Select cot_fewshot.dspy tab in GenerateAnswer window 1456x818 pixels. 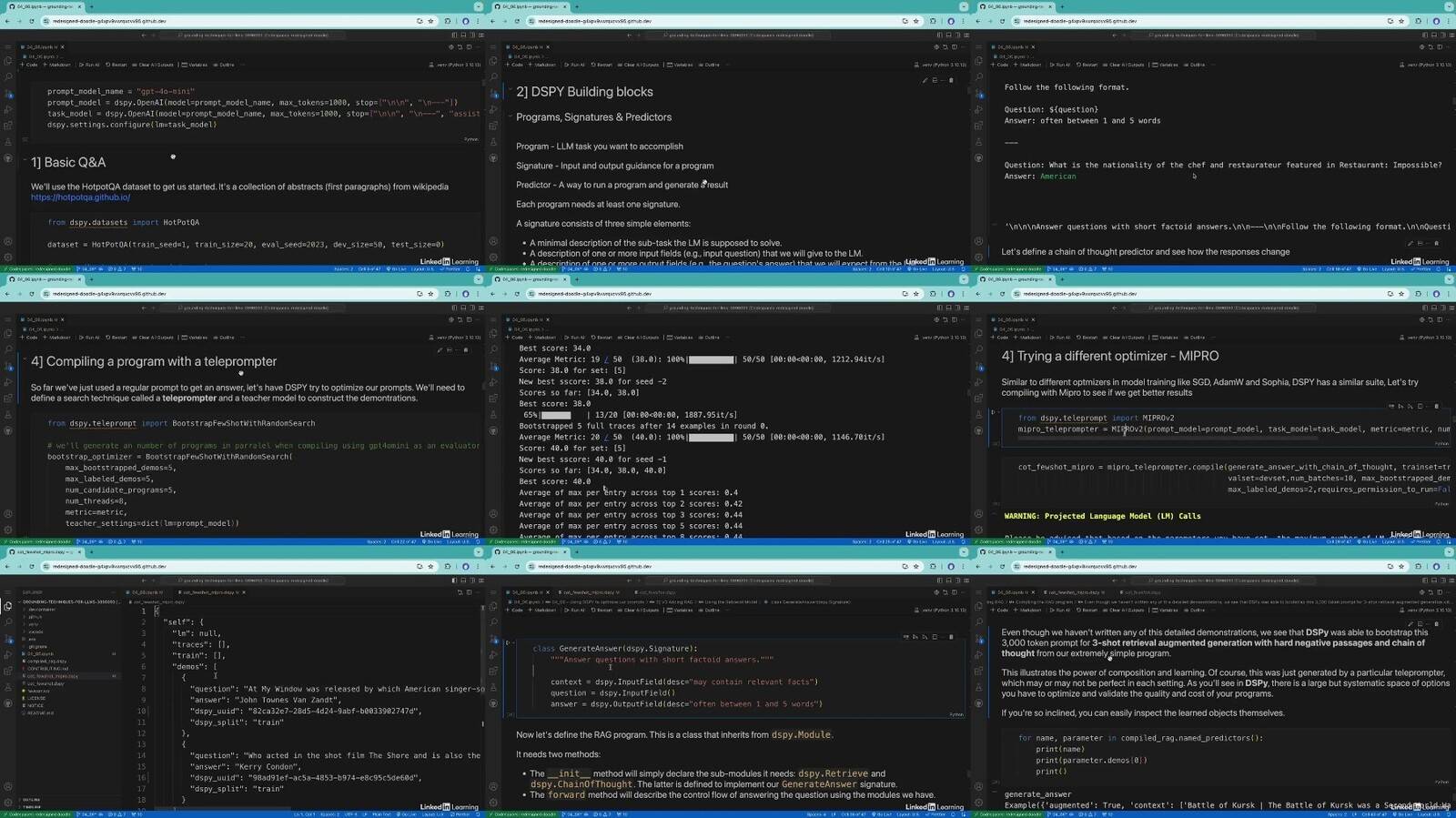(x=656, y=592)
